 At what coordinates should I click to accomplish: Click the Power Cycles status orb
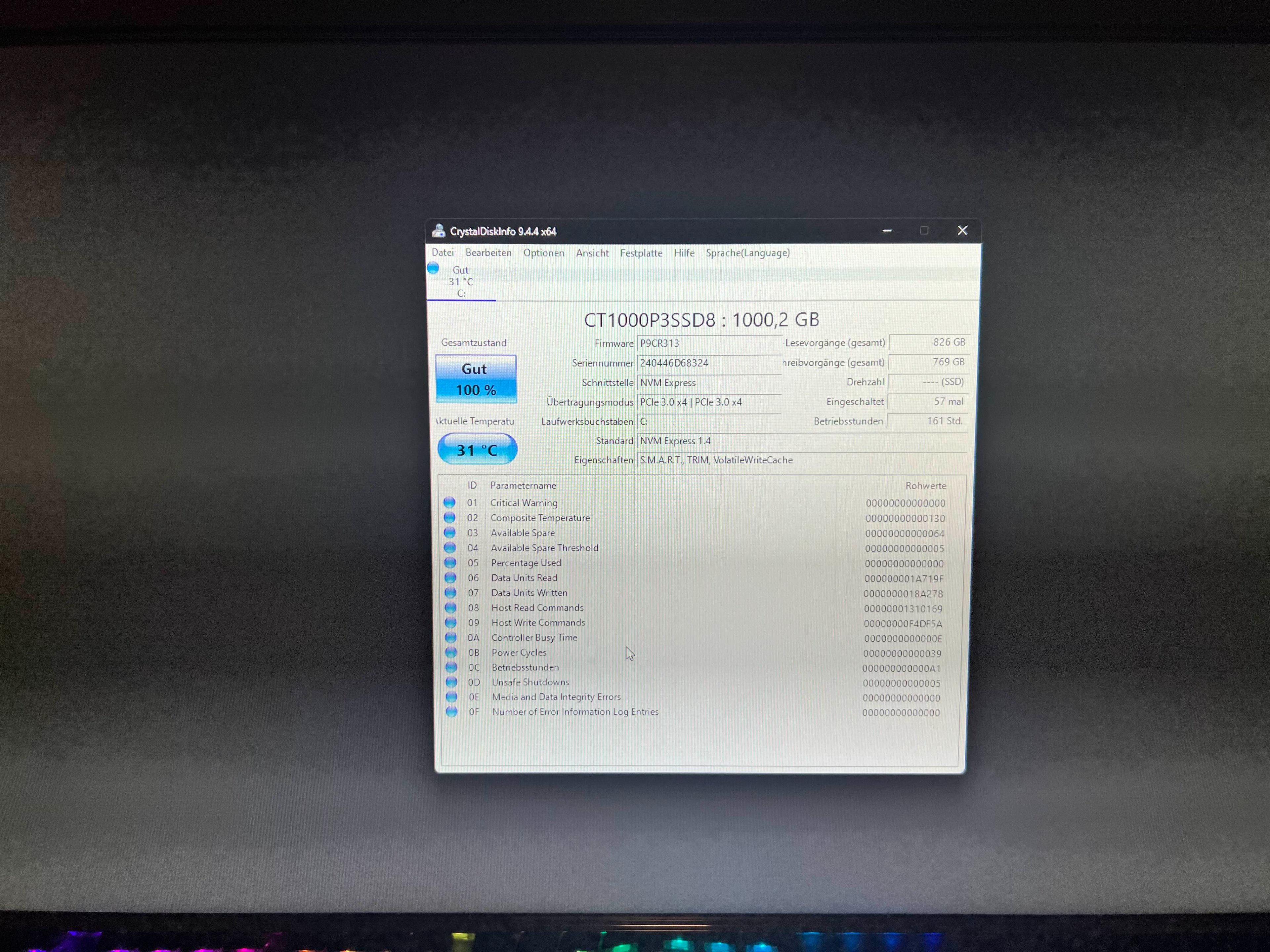451,653
